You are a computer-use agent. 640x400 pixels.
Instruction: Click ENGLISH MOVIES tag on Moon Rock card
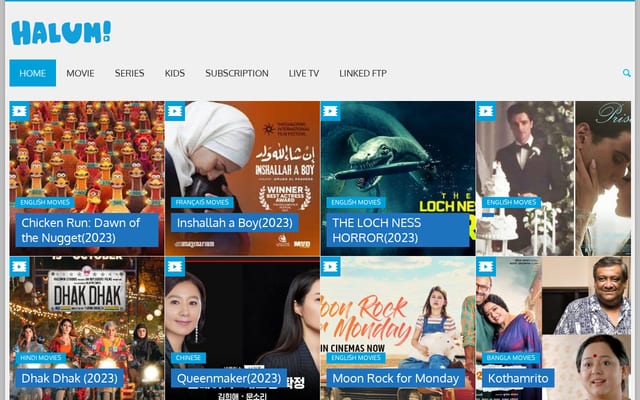tap(356, 358)
